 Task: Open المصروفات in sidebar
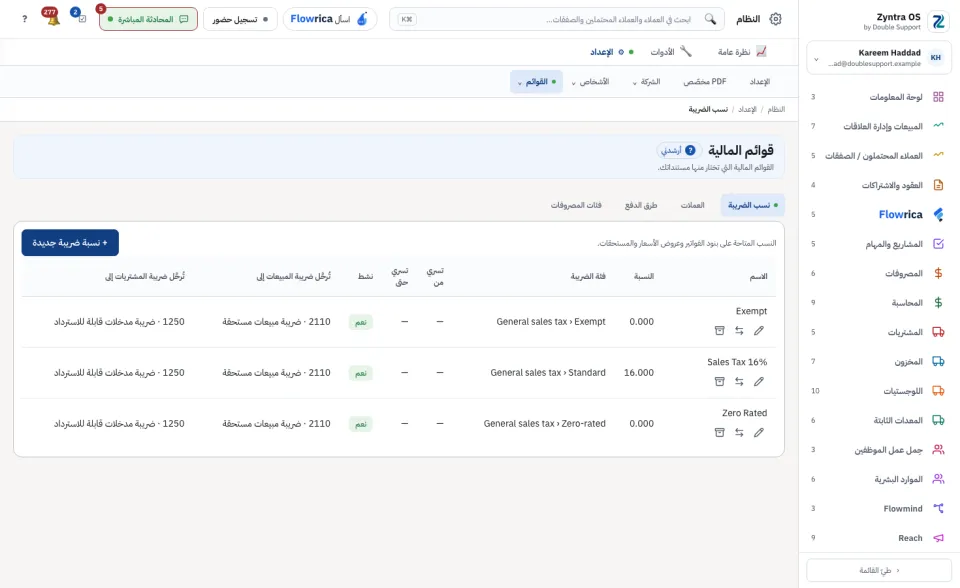(879, 273)
